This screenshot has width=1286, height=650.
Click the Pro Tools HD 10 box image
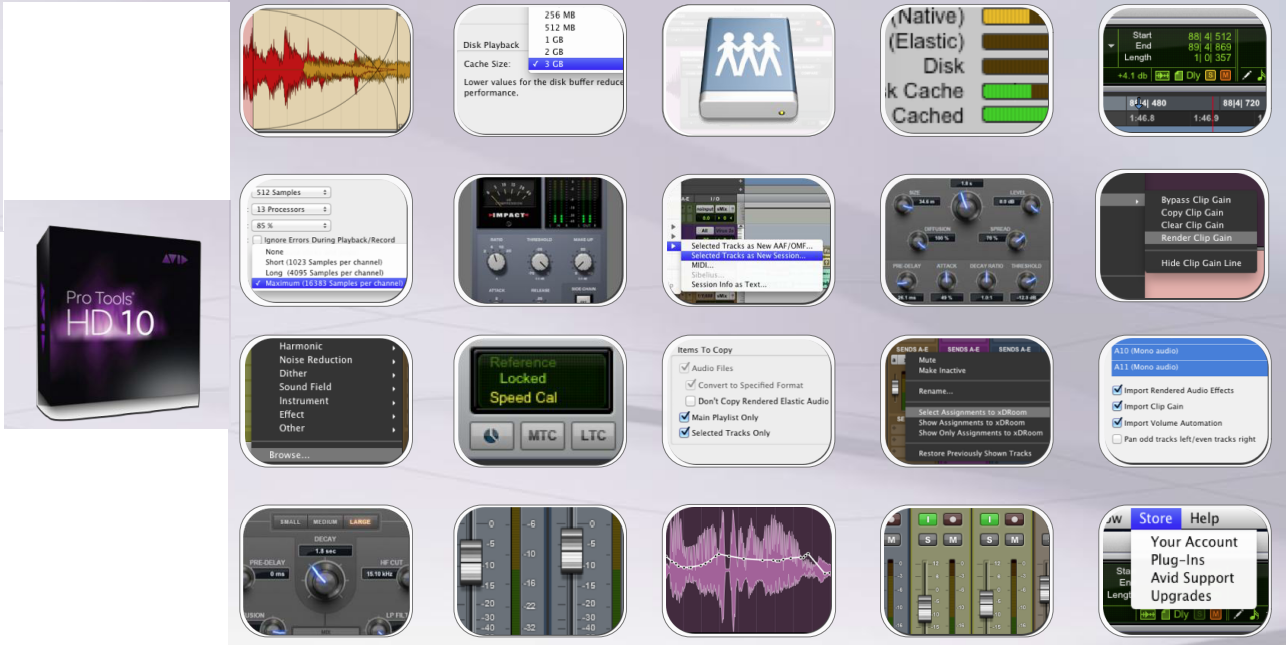(115, 313)
